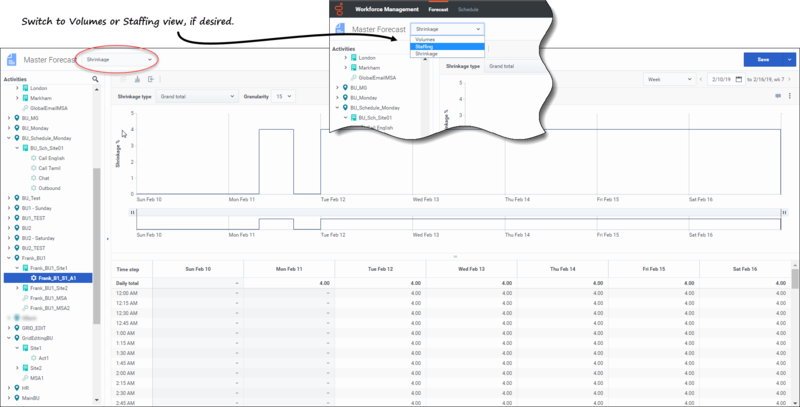
Task: Open the calendar date picker icon
Action: pos(737,78)
